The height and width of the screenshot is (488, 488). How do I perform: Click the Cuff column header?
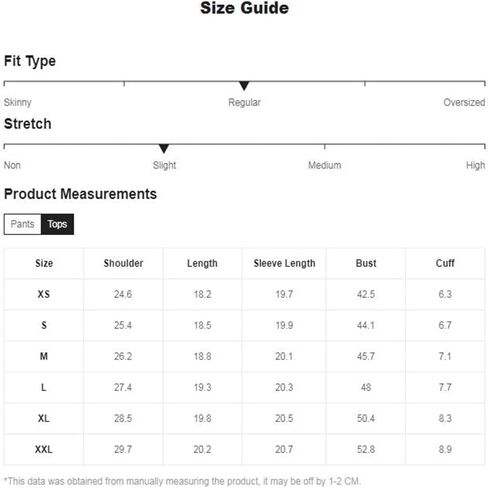[445, 263]
